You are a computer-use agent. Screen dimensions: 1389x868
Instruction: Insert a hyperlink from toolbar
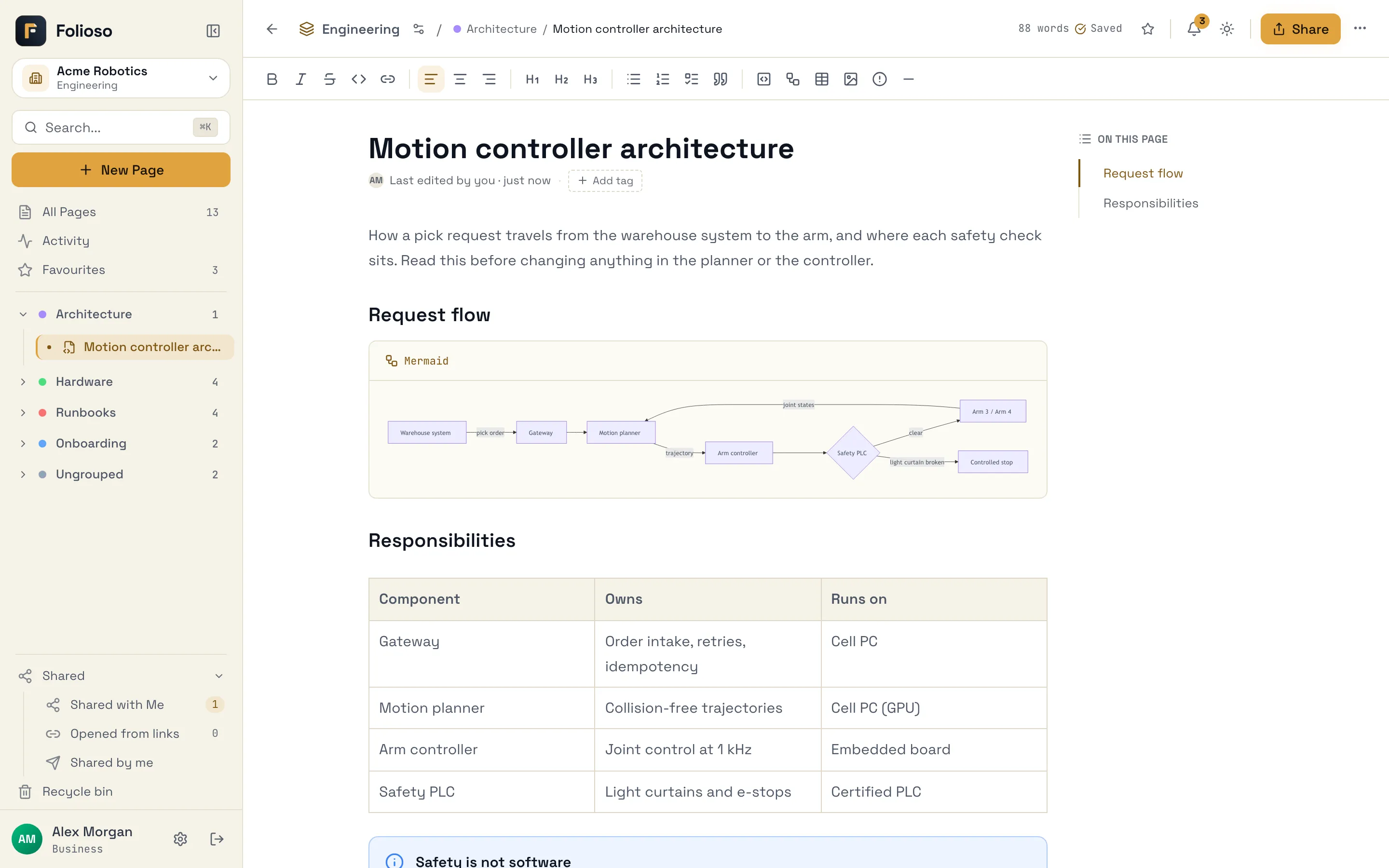point(387,79)
